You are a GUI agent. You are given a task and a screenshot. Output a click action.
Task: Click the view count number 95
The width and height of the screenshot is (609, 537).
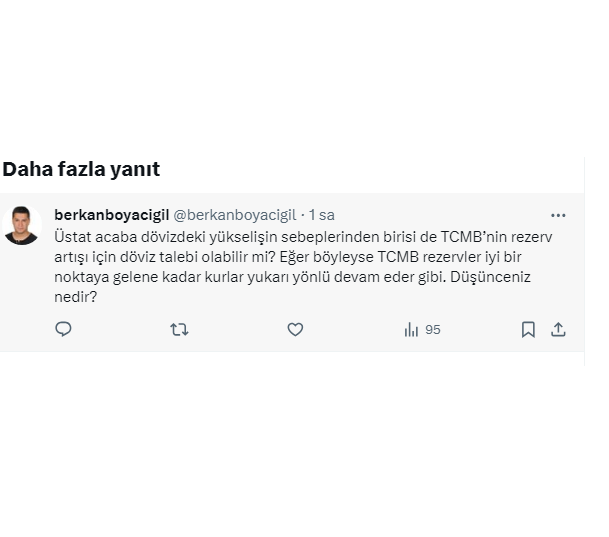[x=433, y=329]
